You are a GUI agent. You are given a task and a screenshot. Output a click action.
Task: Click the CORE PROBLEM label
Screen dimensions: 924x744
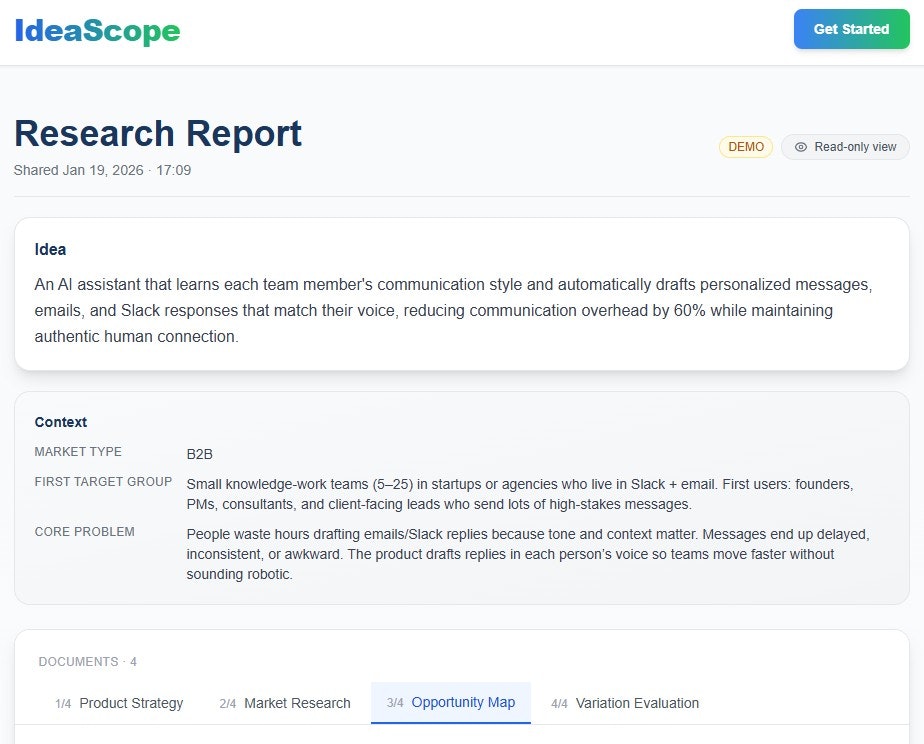pyautogui.click(x=84, y=531)
